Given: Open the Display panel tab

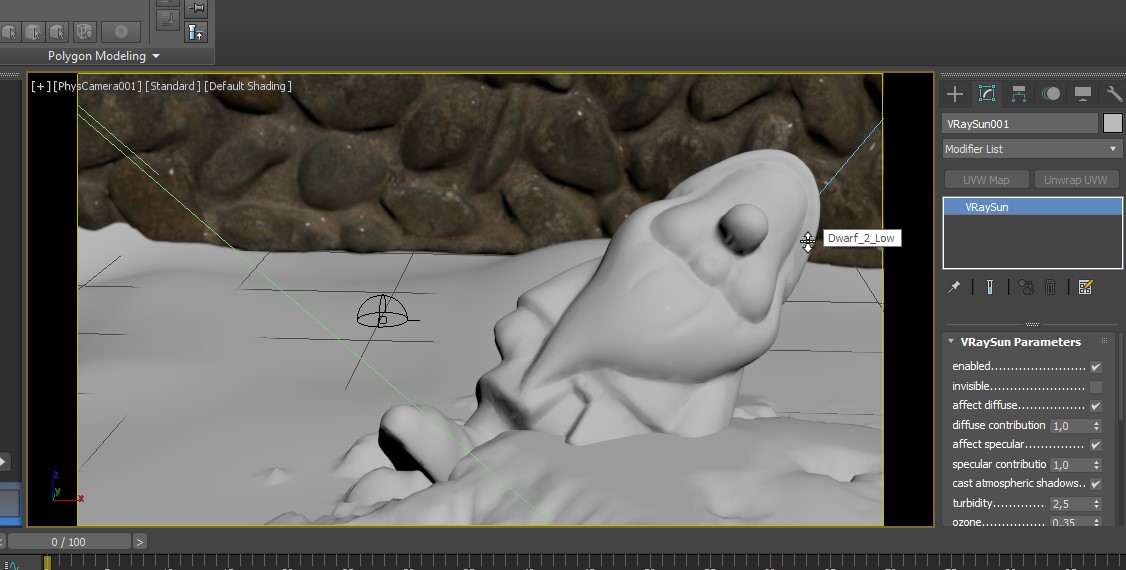Looking at the screenshot, I should click(x=1083, y=94).
